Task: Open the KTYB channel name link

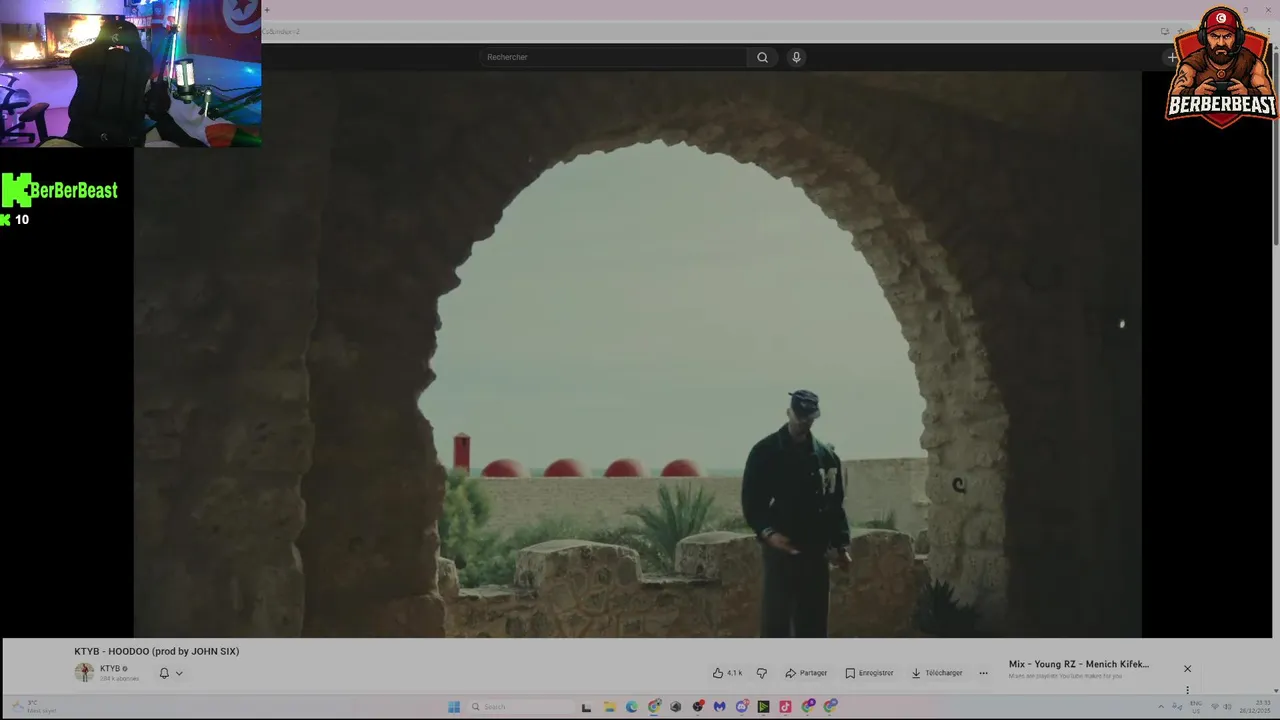Action: pyautogui.click(x=110, y=668)
